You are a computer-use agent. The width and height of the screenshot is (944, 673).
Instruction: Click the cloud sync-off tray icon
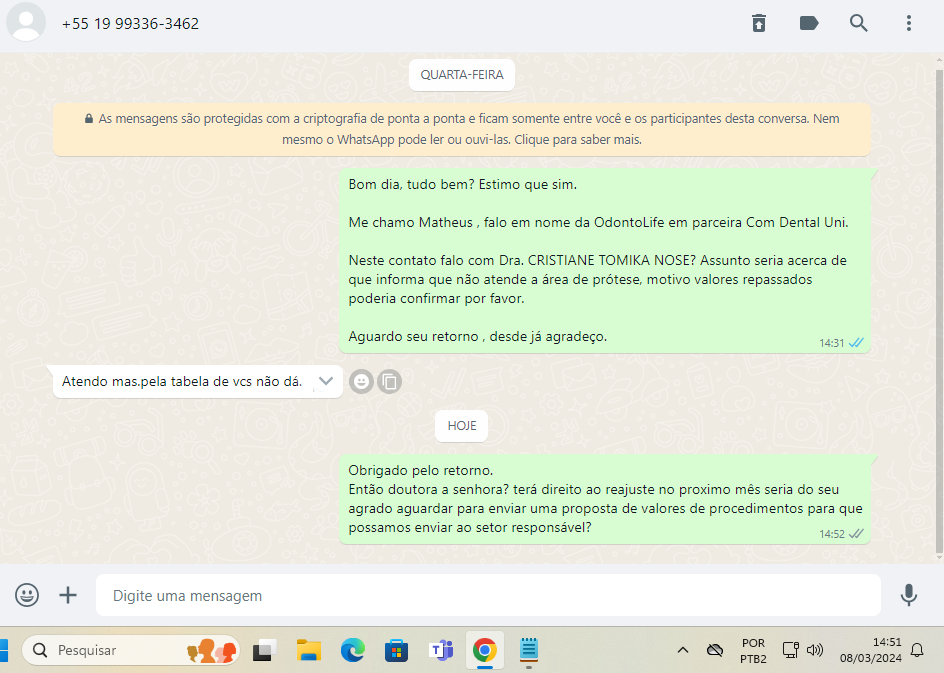point(715,650)
